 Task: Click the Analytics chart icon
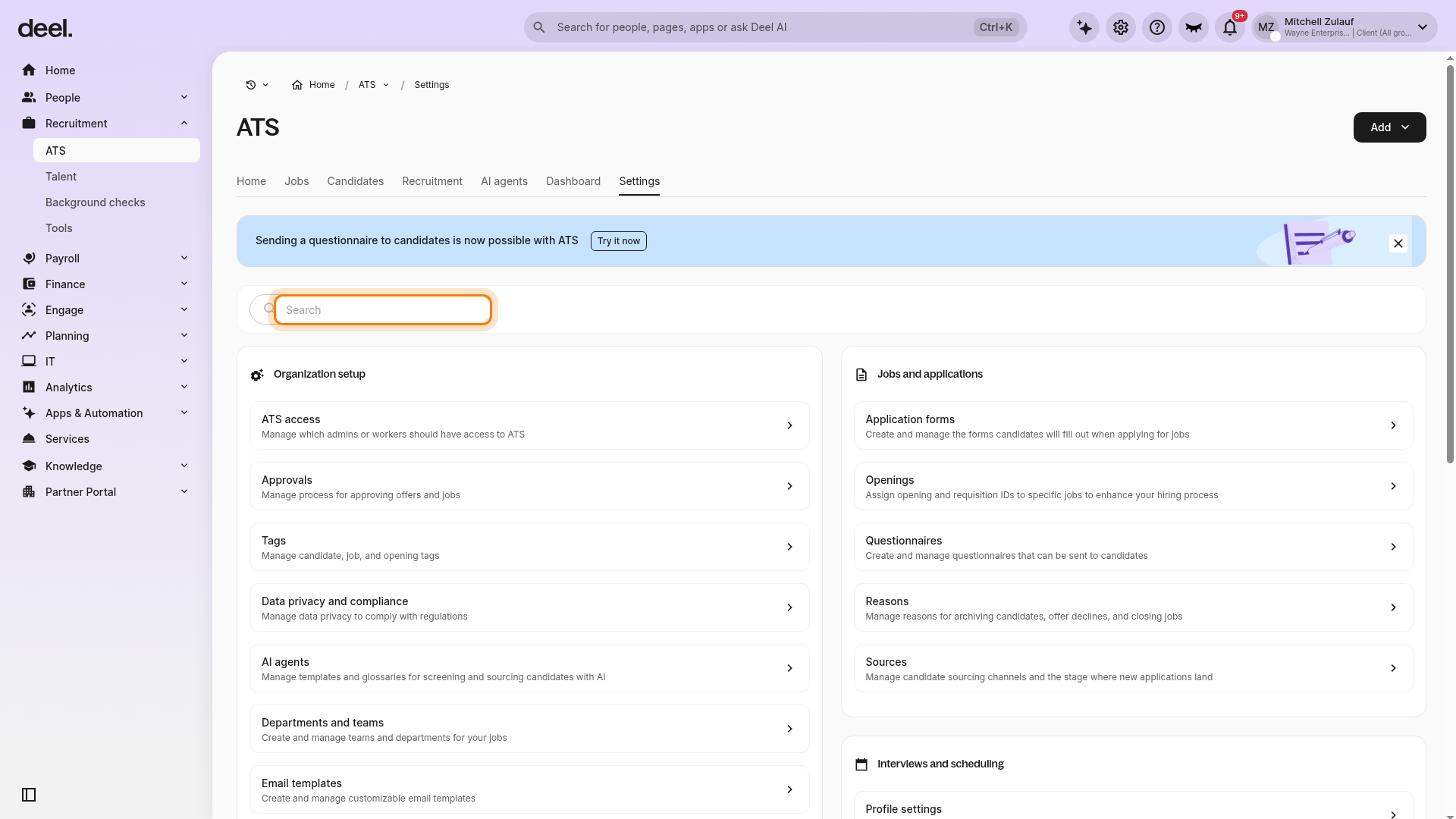pos(29,388)
